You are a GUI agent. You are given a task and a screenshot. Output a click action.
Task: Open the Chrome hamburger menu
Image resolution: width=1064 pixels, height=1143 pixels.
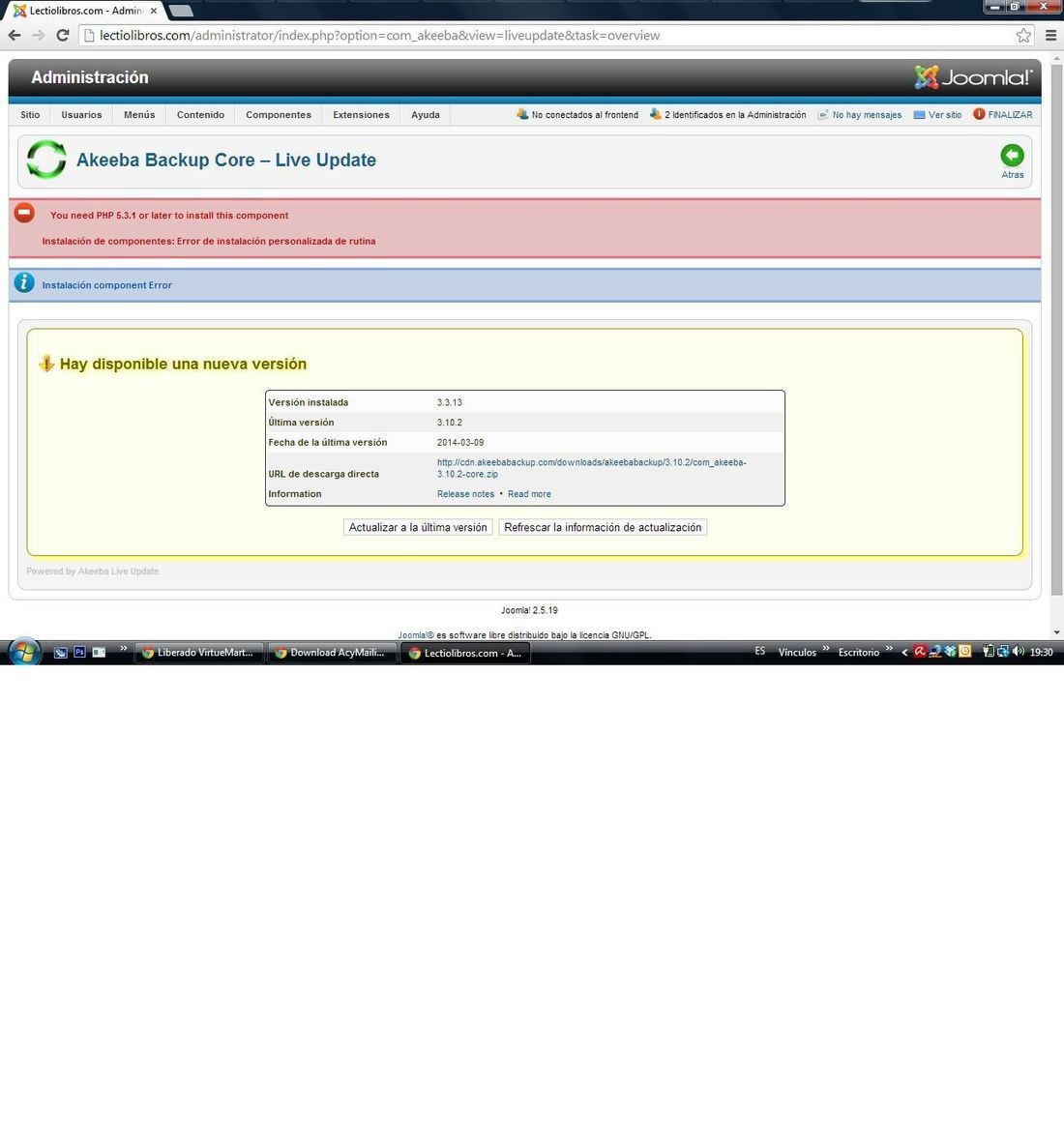pos(1050,35)
